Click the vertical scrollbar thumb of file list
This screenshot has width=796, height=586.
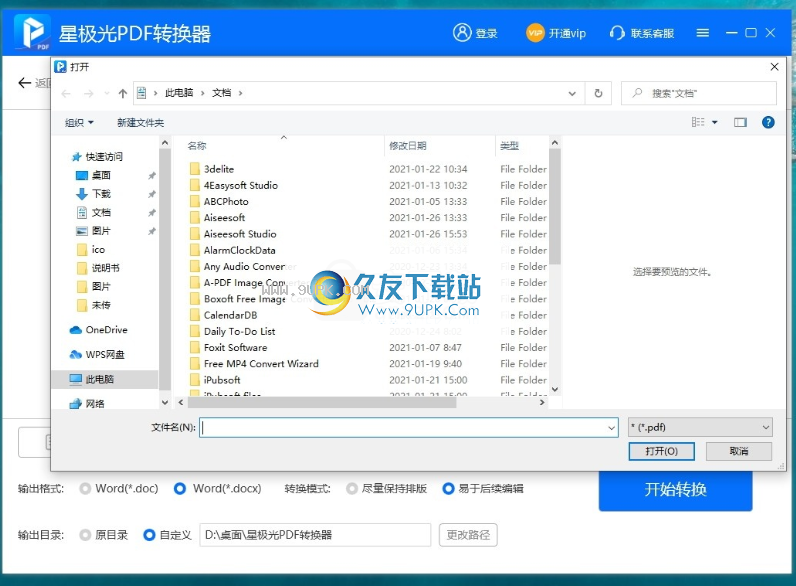pos(555,206)
